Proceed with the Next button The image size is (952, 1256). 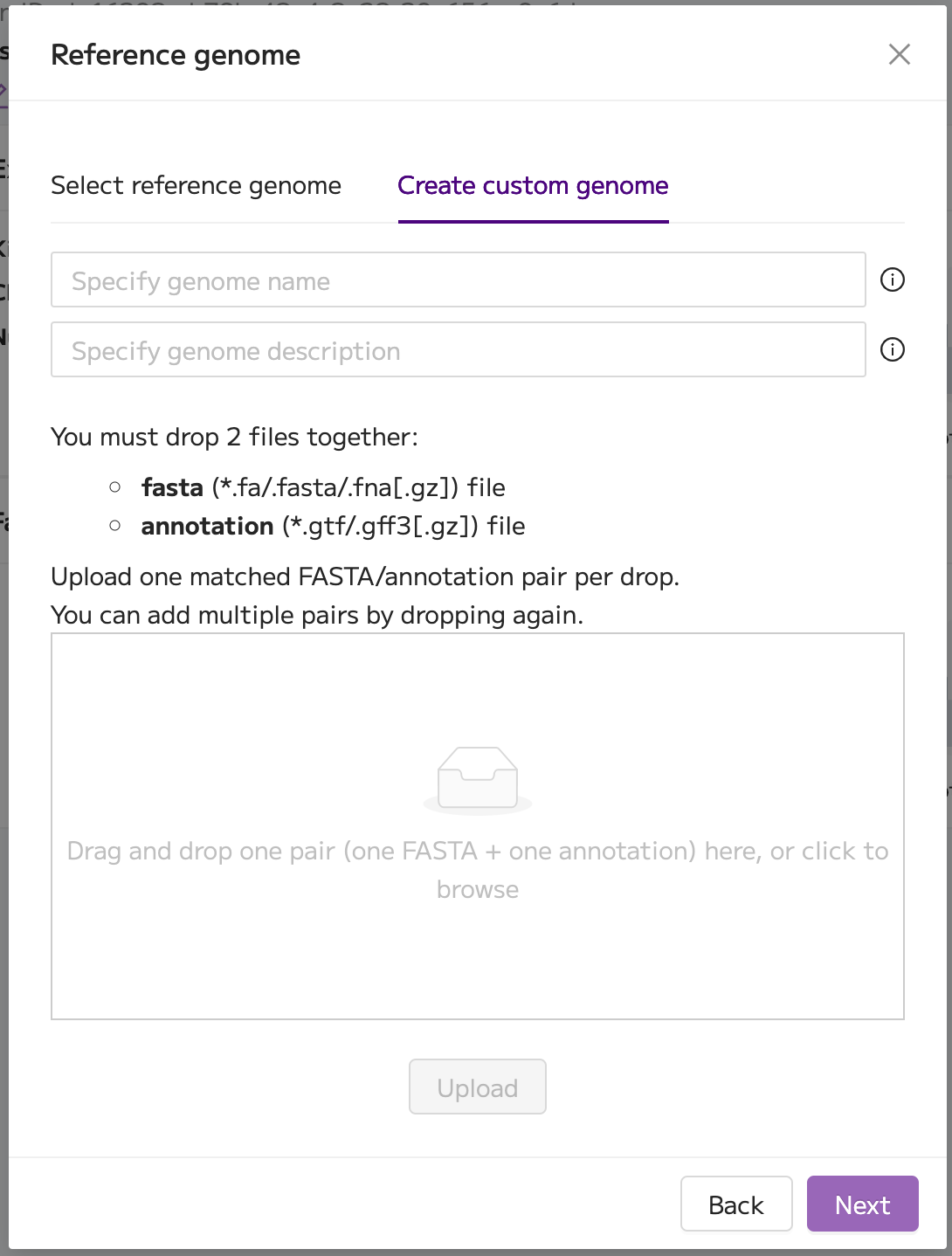pos(862,1204)
